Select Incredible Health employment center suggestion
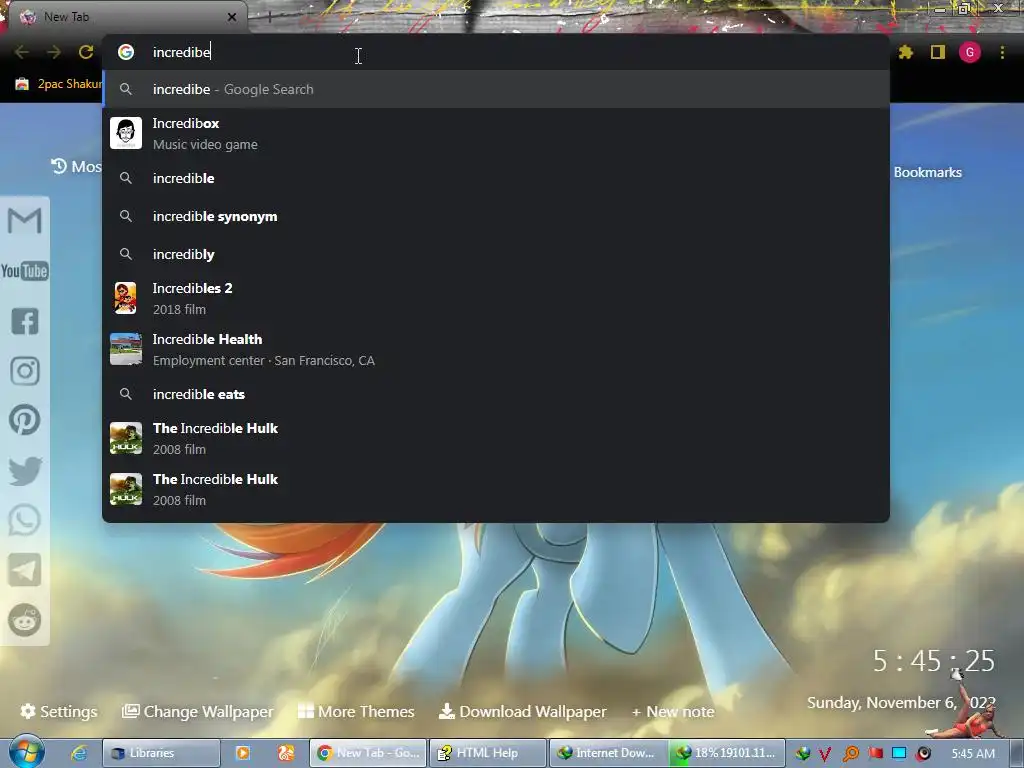The image size is (1024, 768). [x=496, y=349]
